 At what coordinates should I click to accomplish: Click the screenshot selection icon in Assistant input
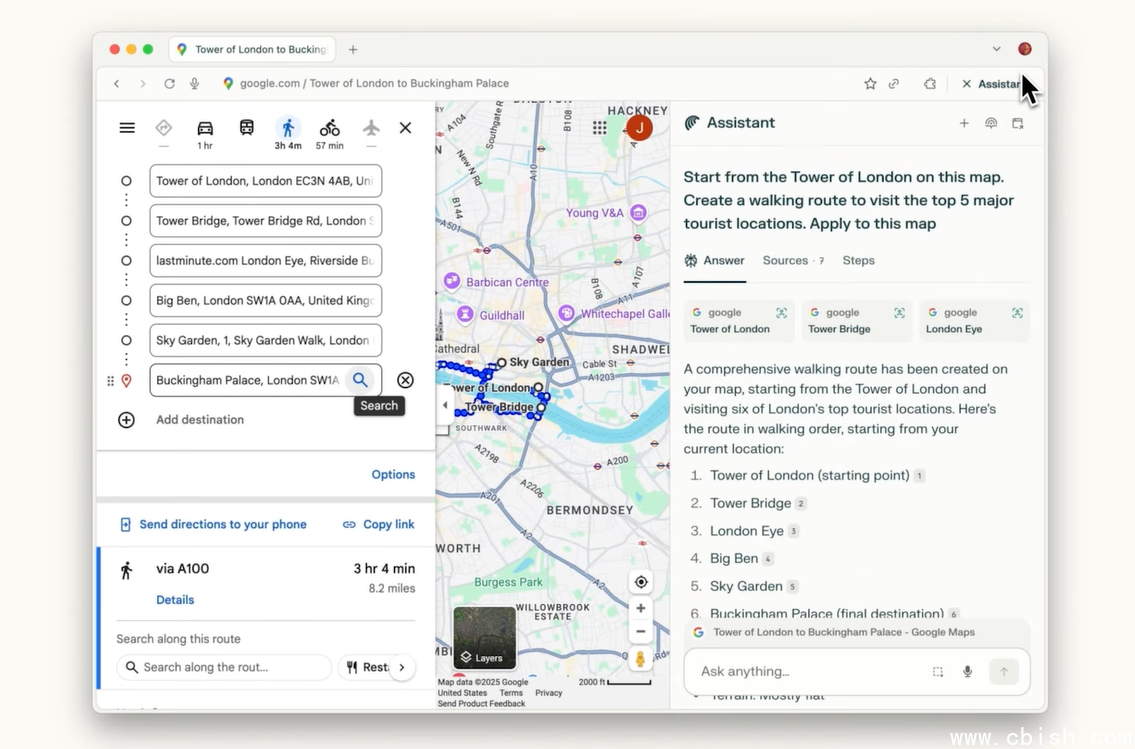pos(937,672)
